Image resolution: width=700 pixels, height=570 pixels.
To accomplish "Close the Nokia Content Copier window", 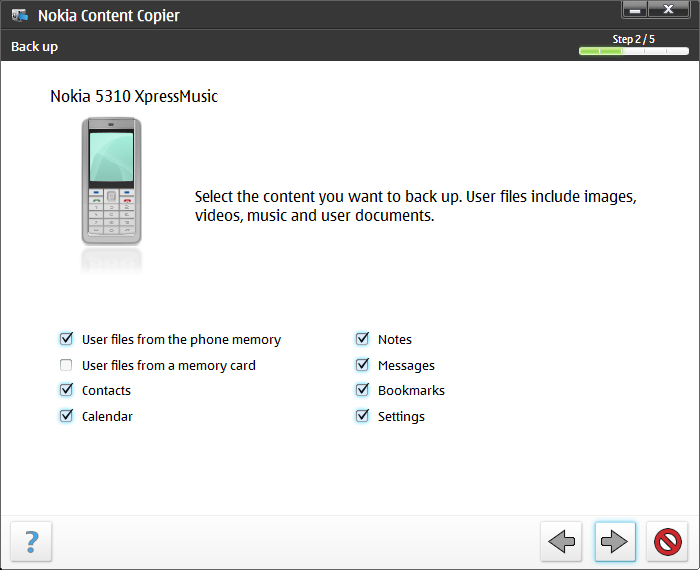I will (x=668, y=9).
